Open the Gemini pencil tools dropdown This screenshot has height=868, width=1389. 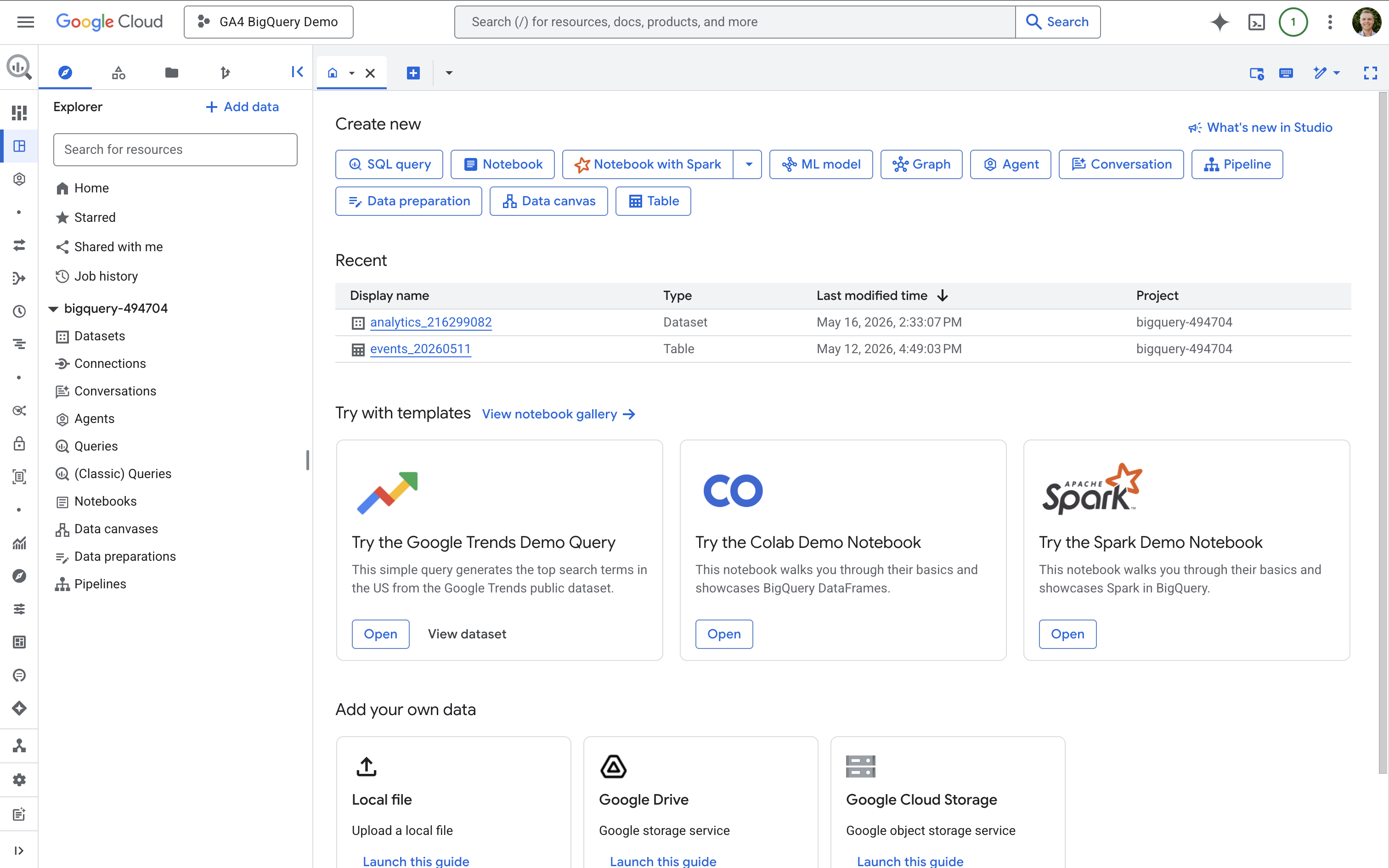point(1327,73)
